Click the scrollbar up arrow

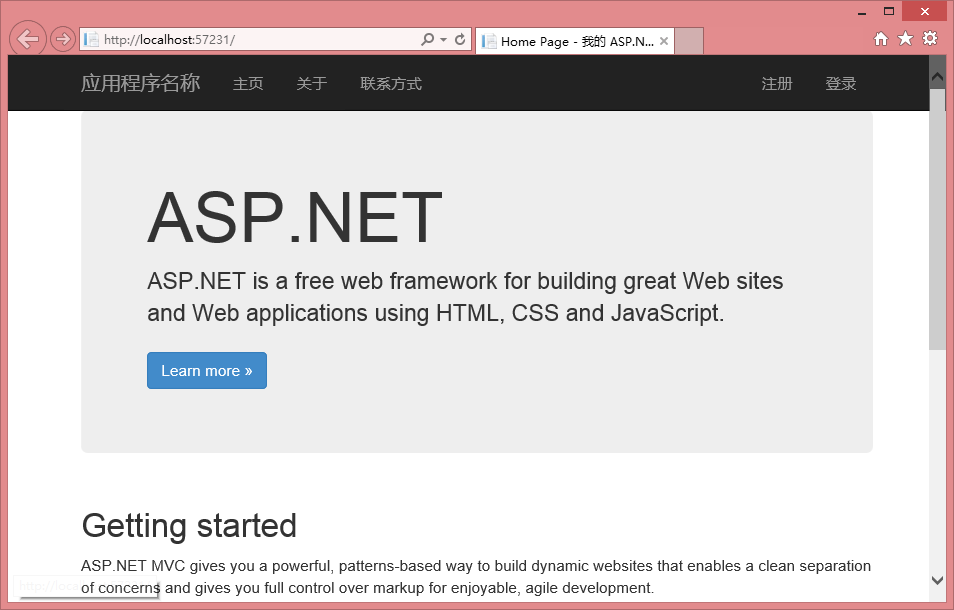pyautogui.click(x=937, y=77)
